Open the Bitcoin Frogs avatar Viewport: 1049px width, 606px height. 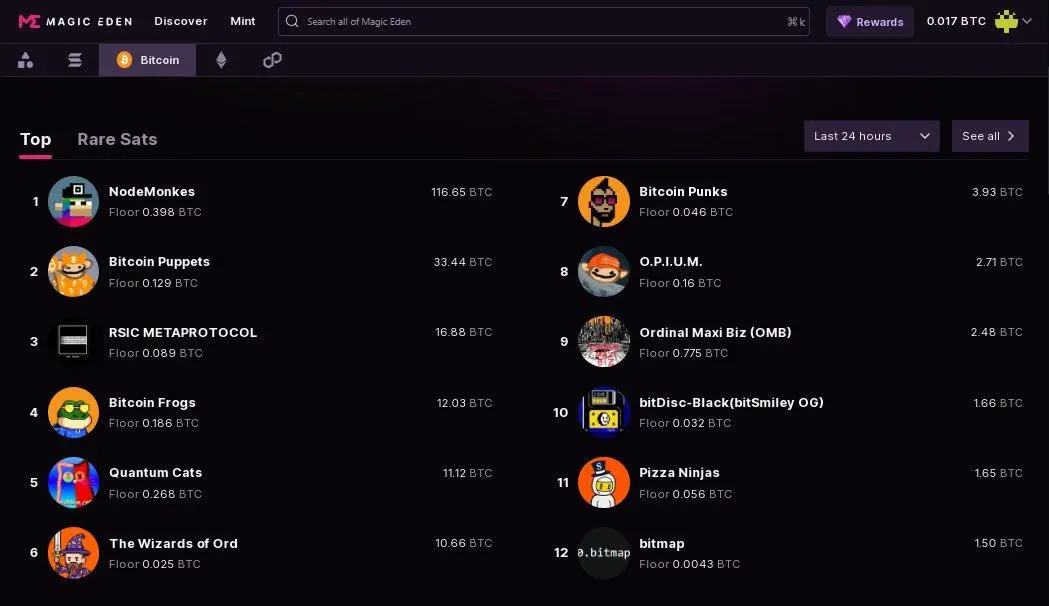pyautogui.click(x=74, y=412)
